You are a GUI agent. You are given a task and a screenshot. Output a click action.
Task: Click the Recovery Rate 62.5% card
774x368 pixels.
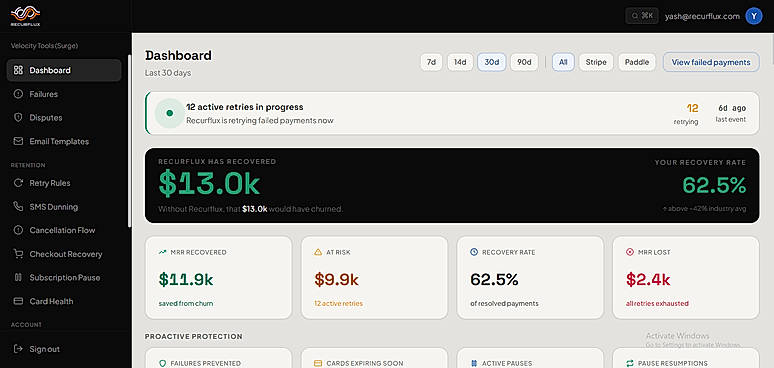(x=530, y=277)
